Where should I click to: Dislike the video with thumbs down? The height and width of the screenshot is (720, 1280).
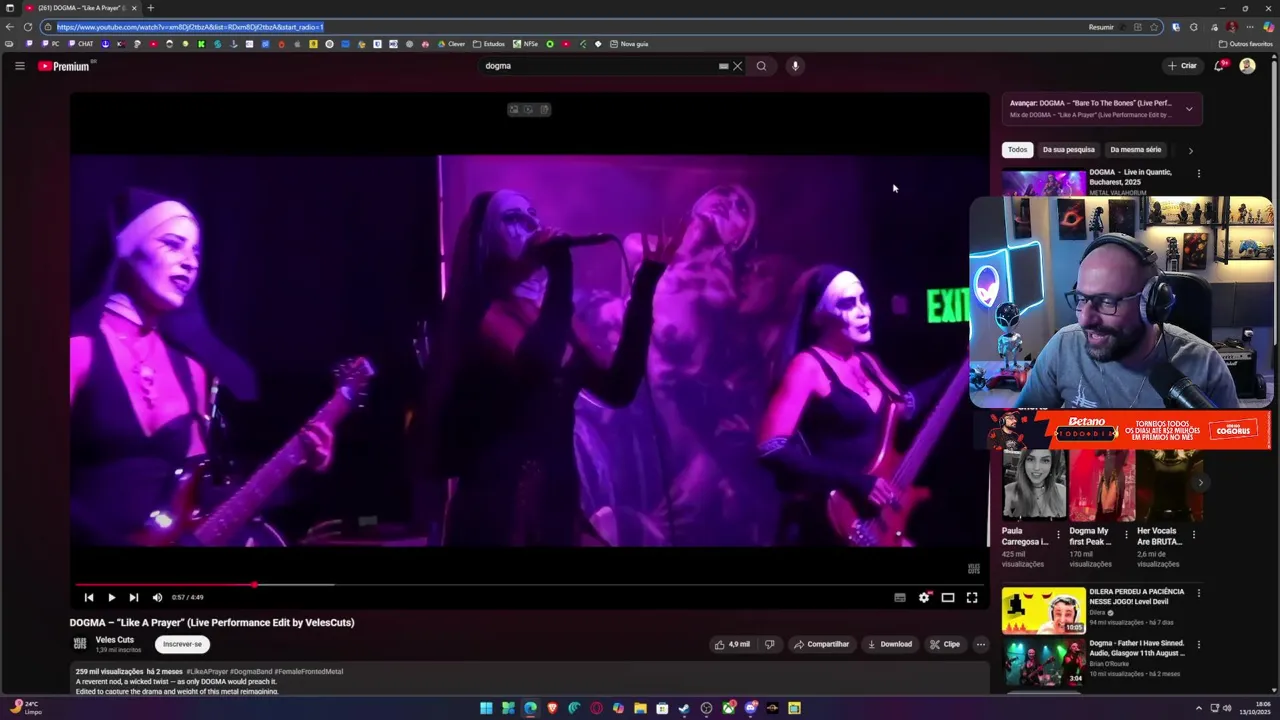[769, 644]
